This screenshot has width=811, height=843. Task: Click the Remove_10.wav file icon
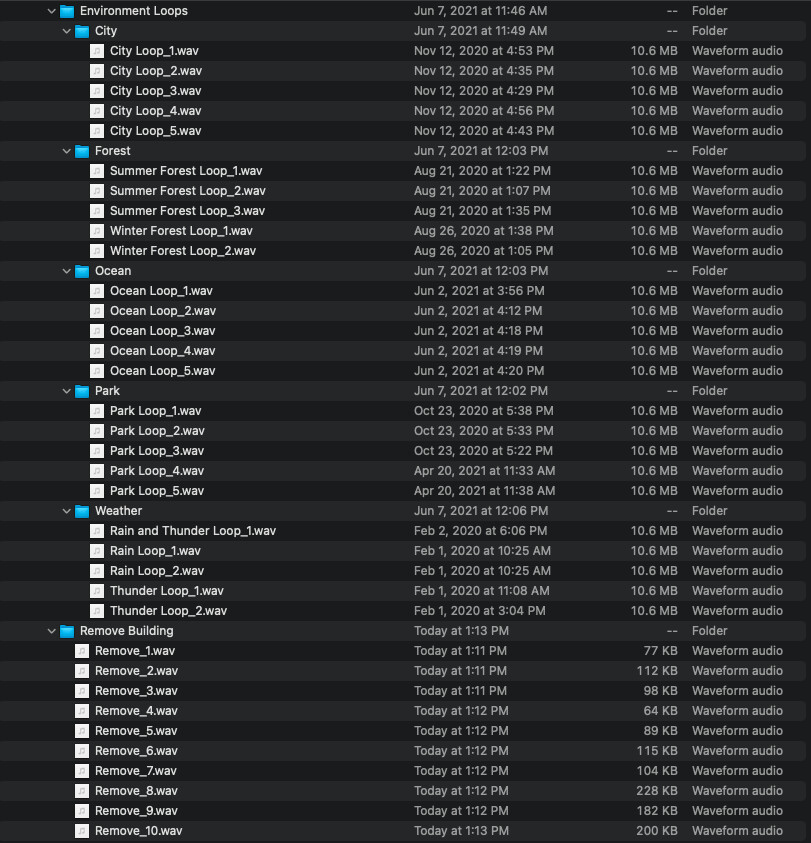point(82,831)
